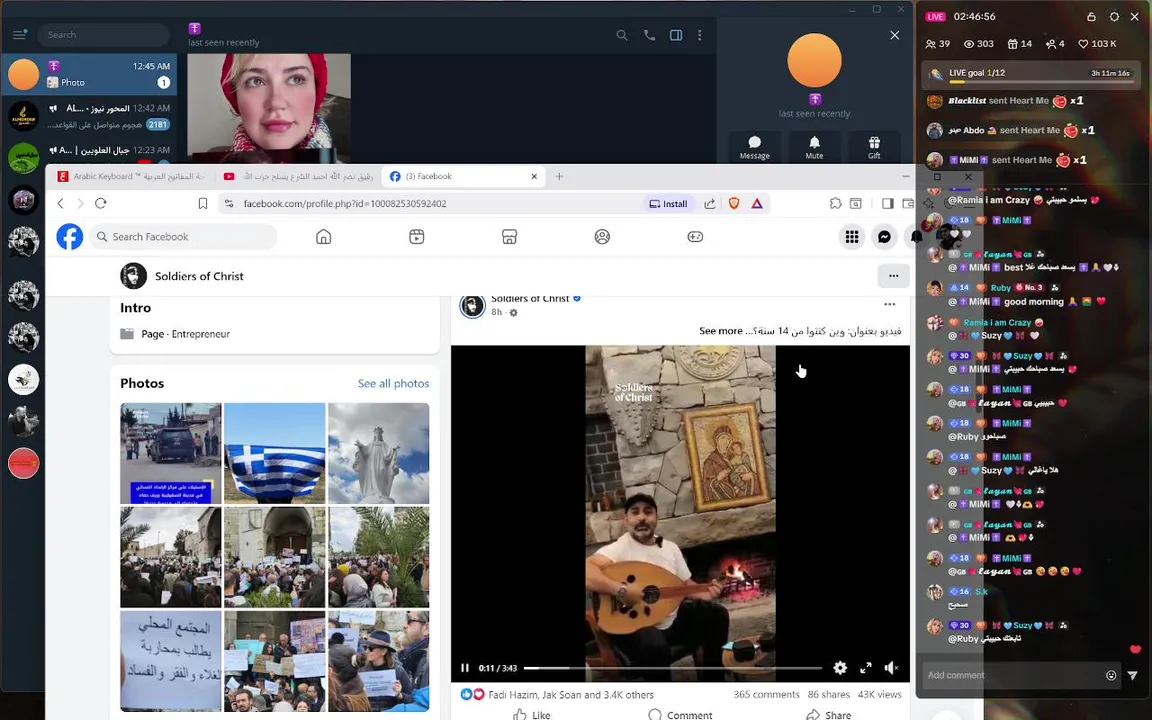Image resolution: width=1152 pixels, height=720 pixels.
Task: Send live comment arrow
Action: [1132, 675]
